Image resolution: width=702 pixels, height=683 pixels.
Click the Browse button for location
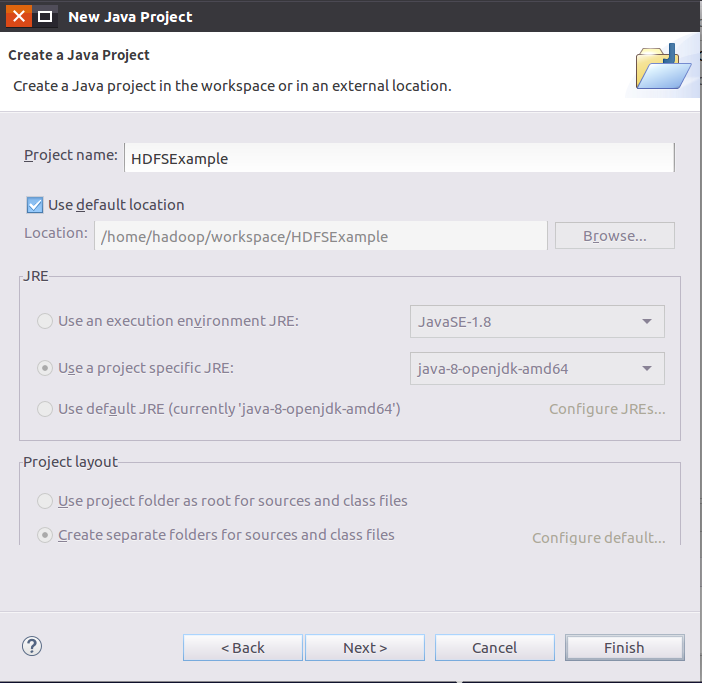point(614,236)
